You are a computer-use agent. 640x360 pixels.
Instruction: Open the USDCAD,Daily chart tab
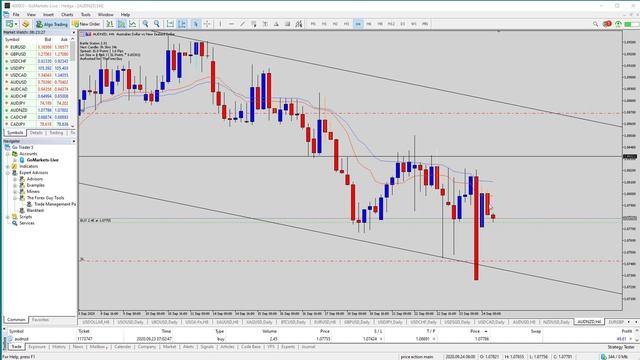(490, 322)
